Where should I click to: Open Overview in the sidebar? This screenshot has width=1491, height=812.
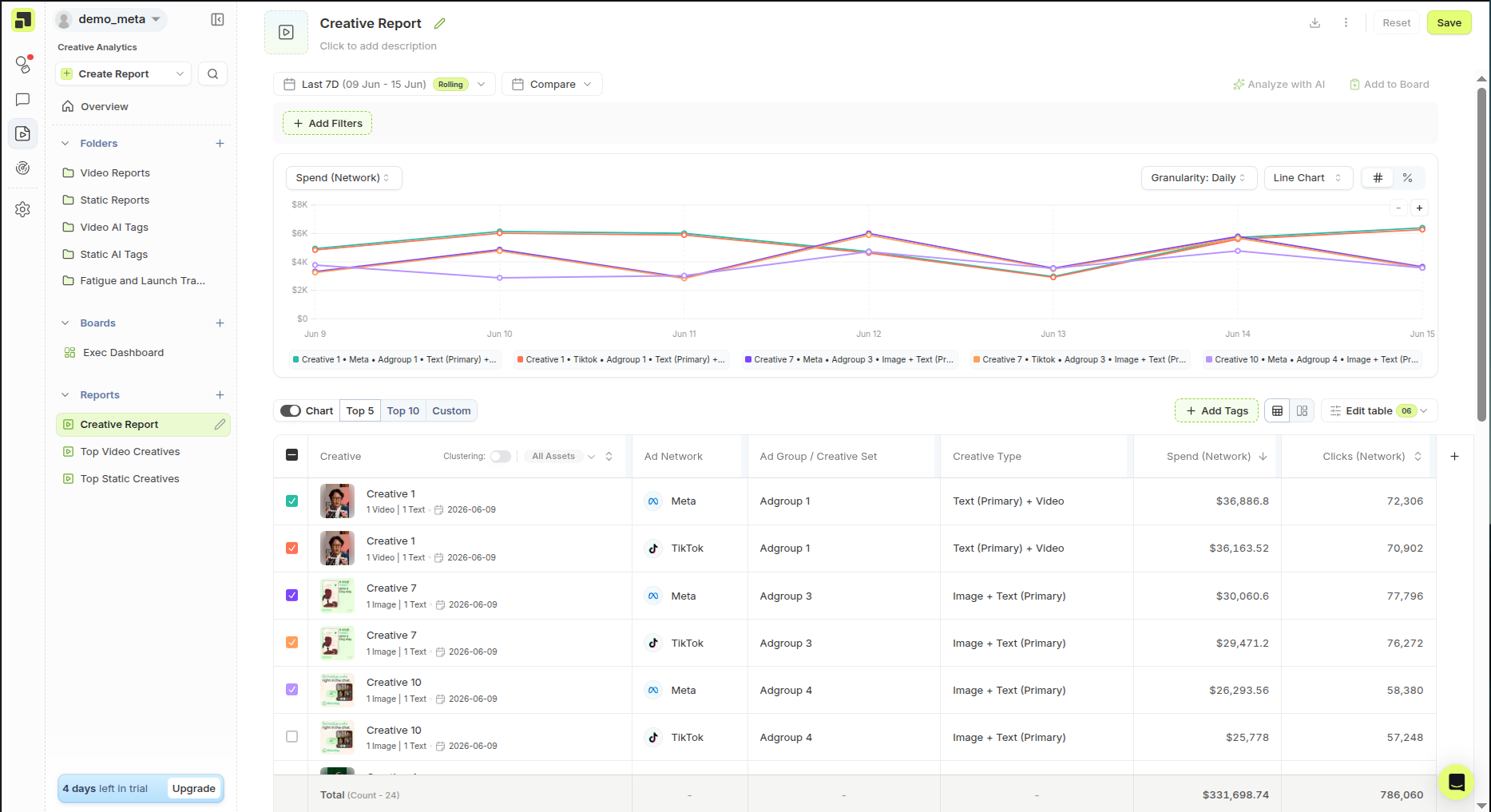[x=104, y=106]
